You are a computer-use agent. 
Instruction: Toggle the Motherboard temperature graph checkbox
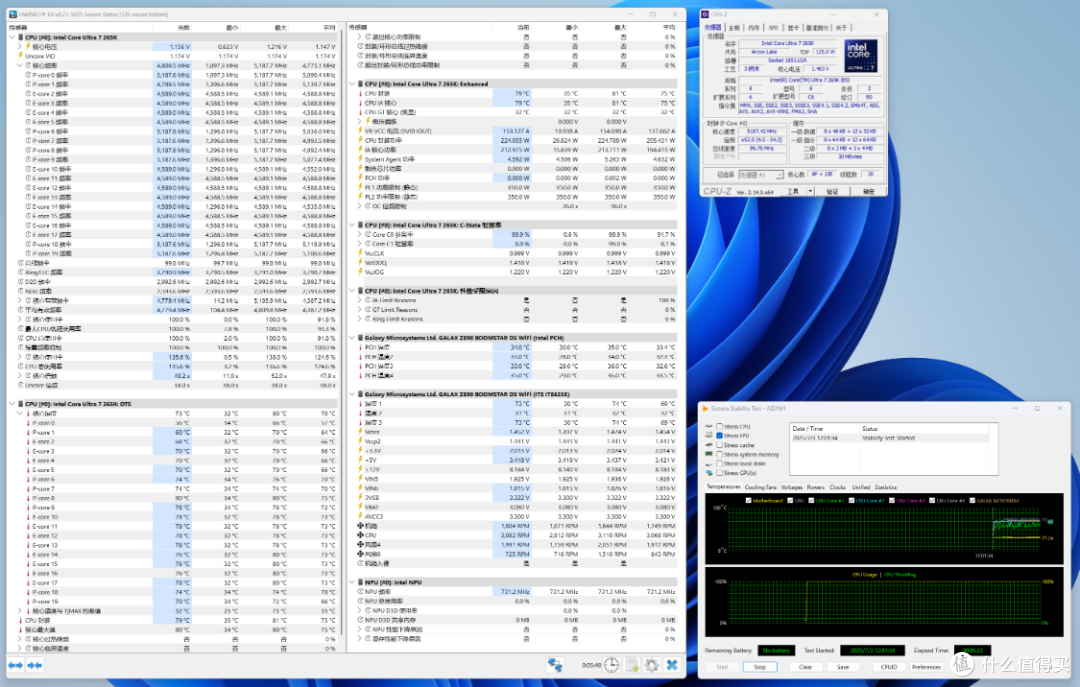pos(749,501)
